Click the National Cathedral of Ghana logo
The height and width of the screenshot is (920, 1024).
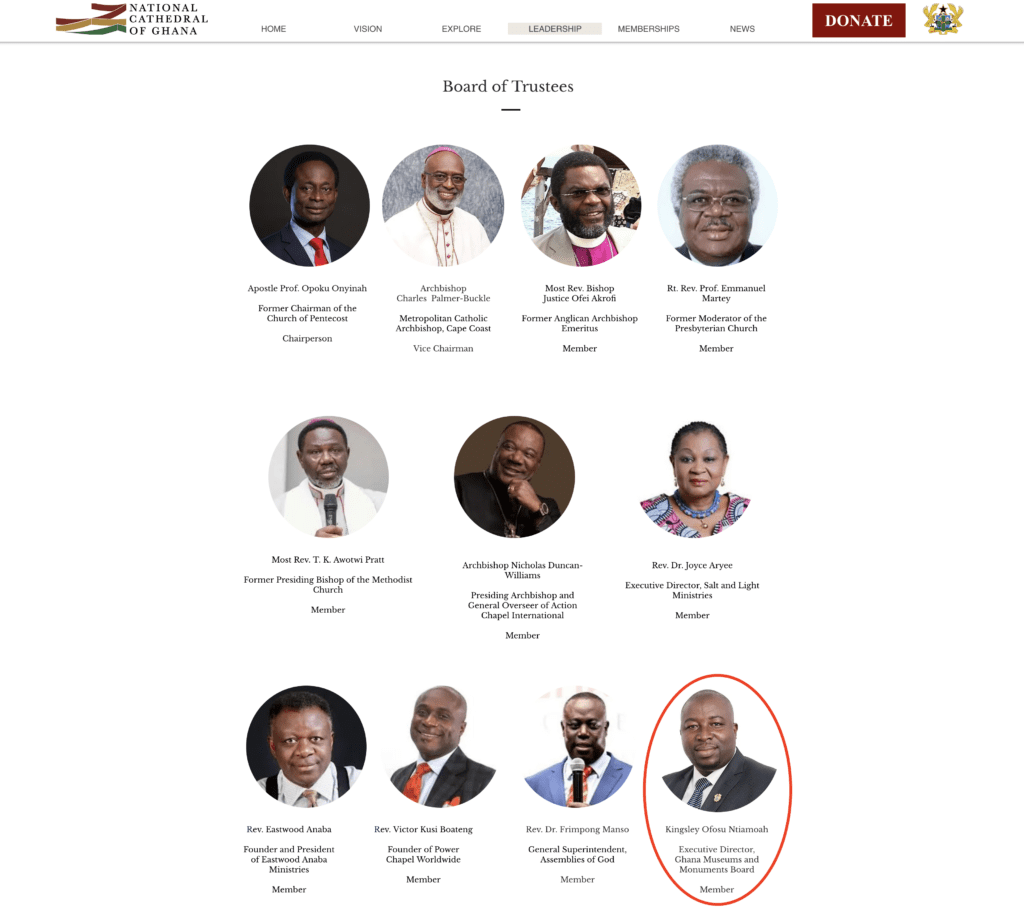132,19
